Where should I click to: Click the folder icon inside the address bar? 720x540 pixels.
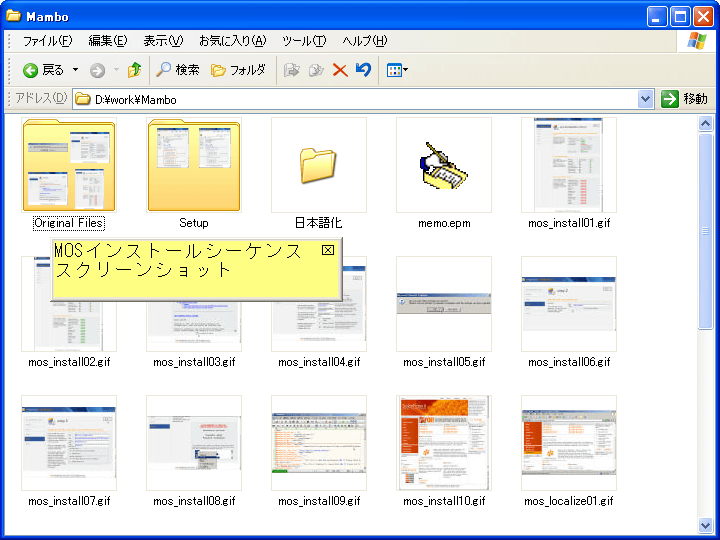click(x=83, y=99)
